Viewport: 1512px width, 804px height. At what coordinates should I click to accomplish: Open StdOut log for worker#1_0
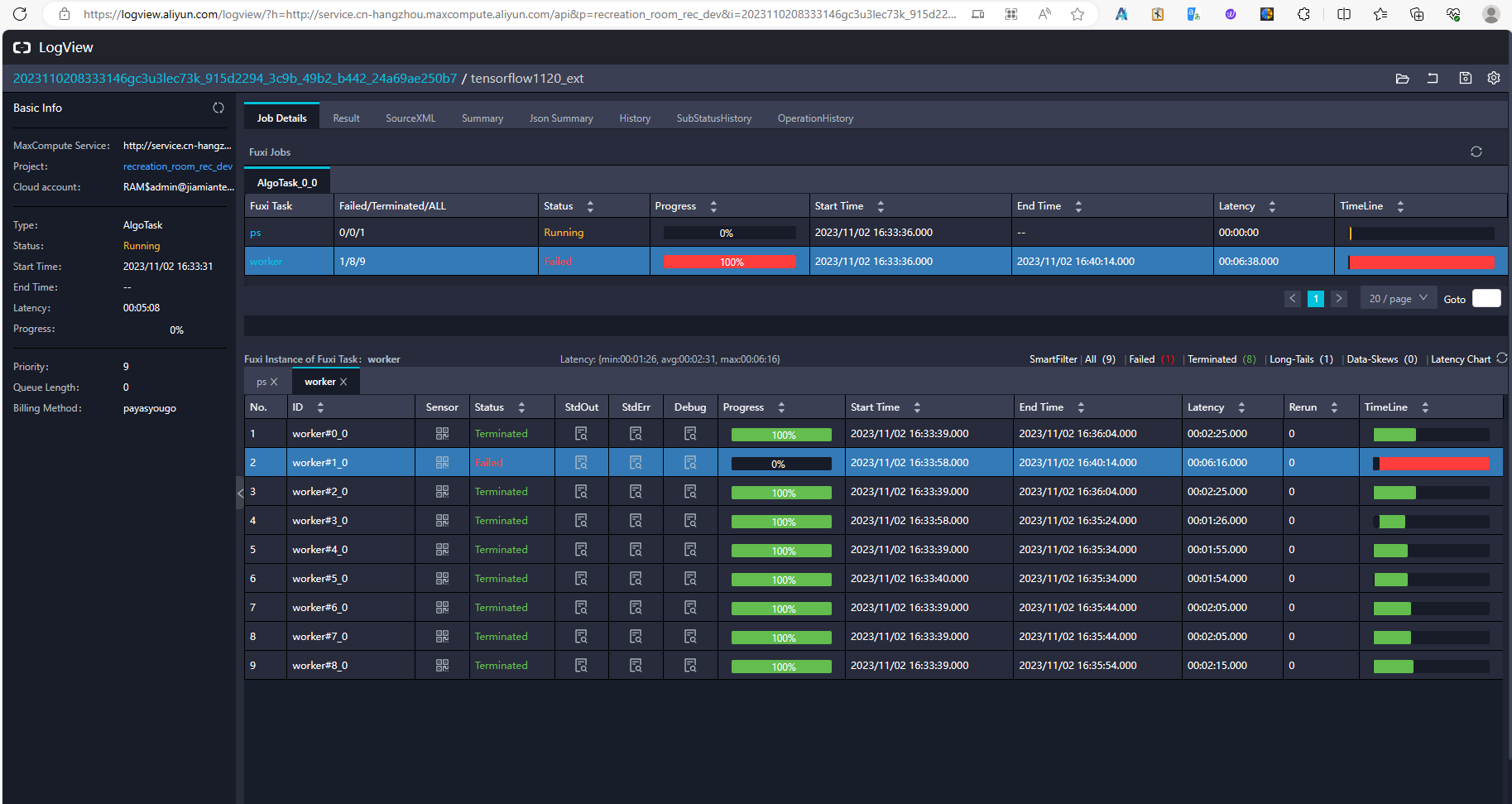click(x=581, y=463)
